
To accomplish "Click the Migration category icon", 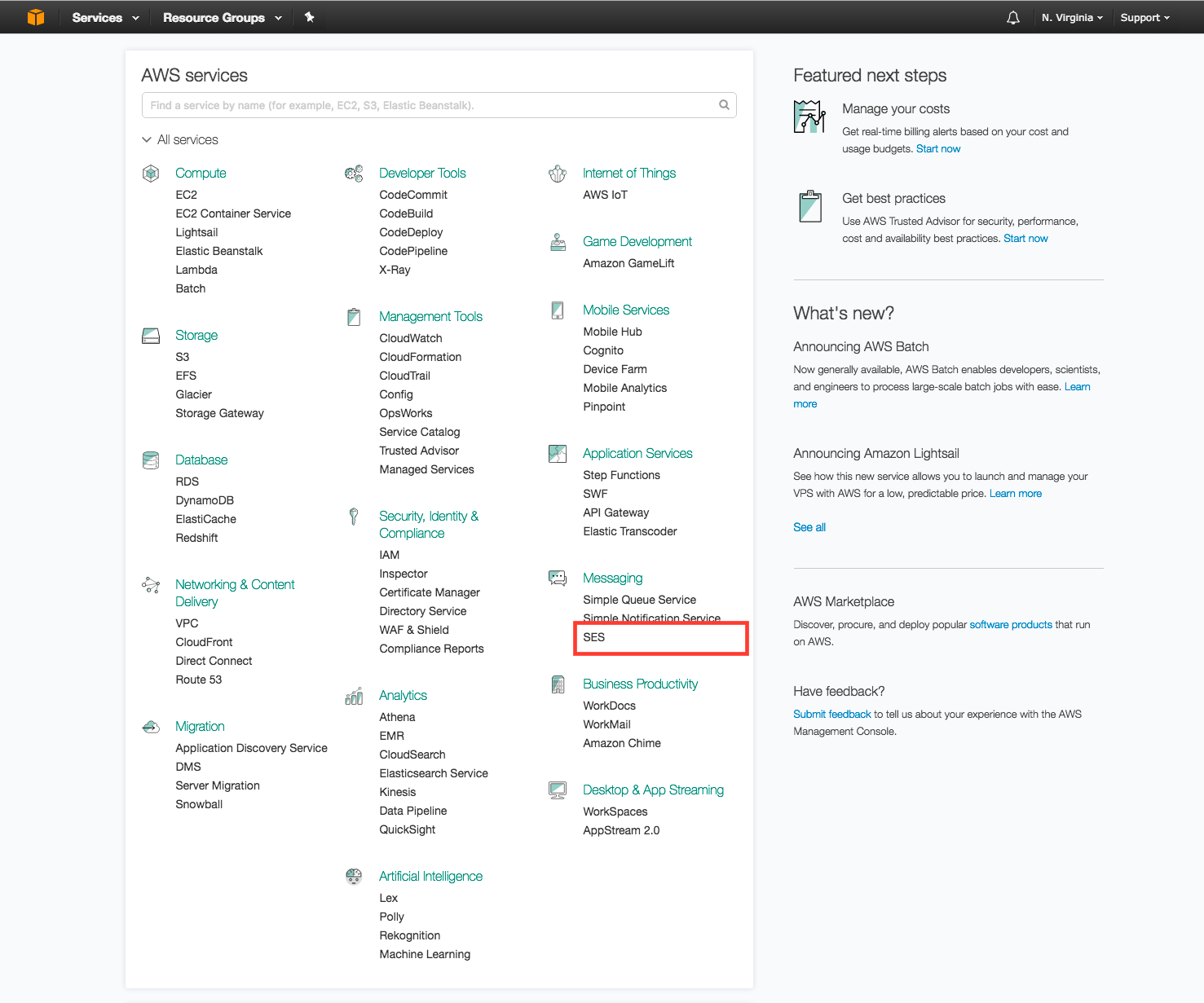I will [x=151, y=727].
